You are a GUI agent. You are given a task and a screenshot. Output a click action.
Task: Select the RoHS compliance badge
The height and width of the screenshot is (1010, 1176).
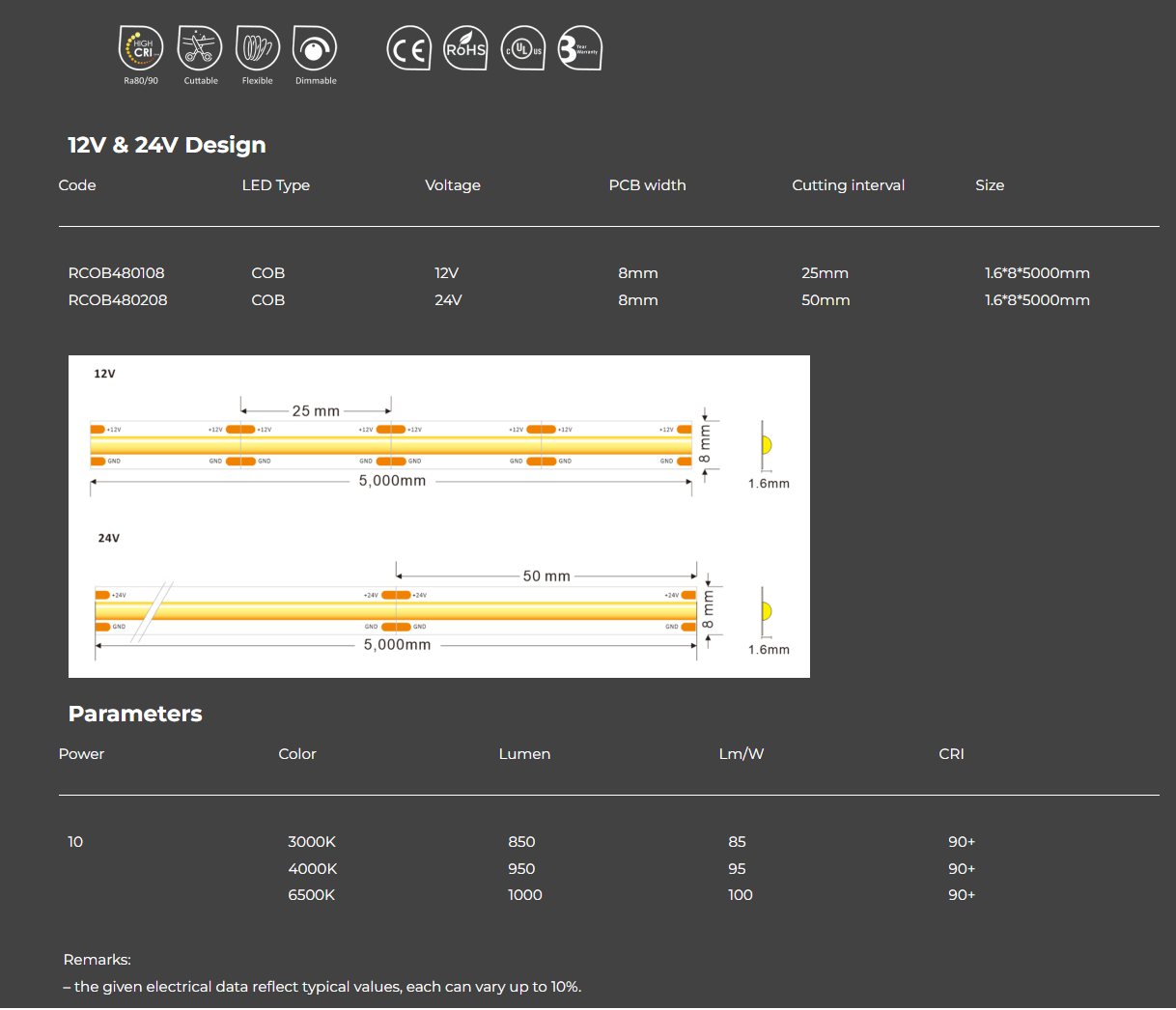click(x=465, y=48)
